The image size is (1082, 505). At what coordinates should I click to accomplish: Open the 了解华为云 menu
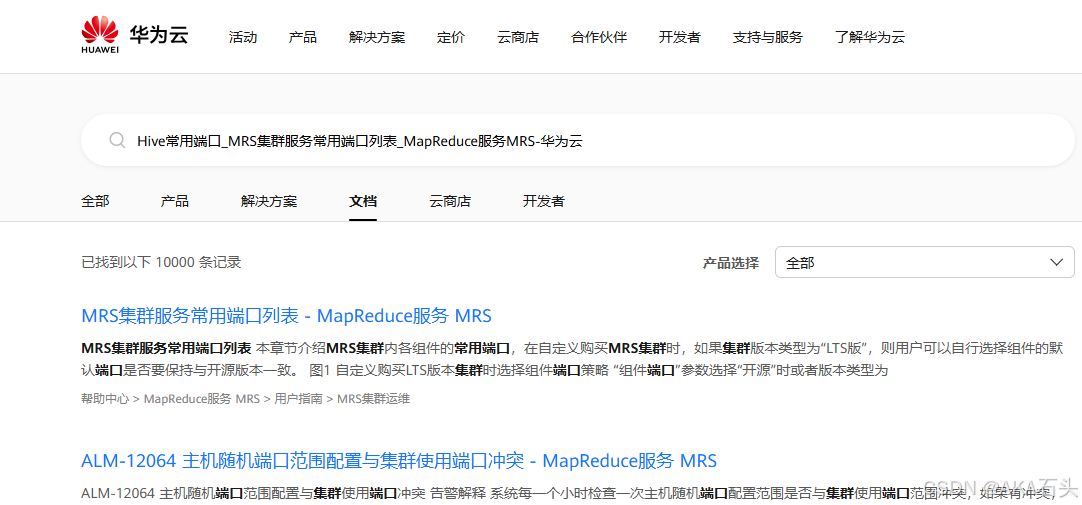[x=870, y=37]
